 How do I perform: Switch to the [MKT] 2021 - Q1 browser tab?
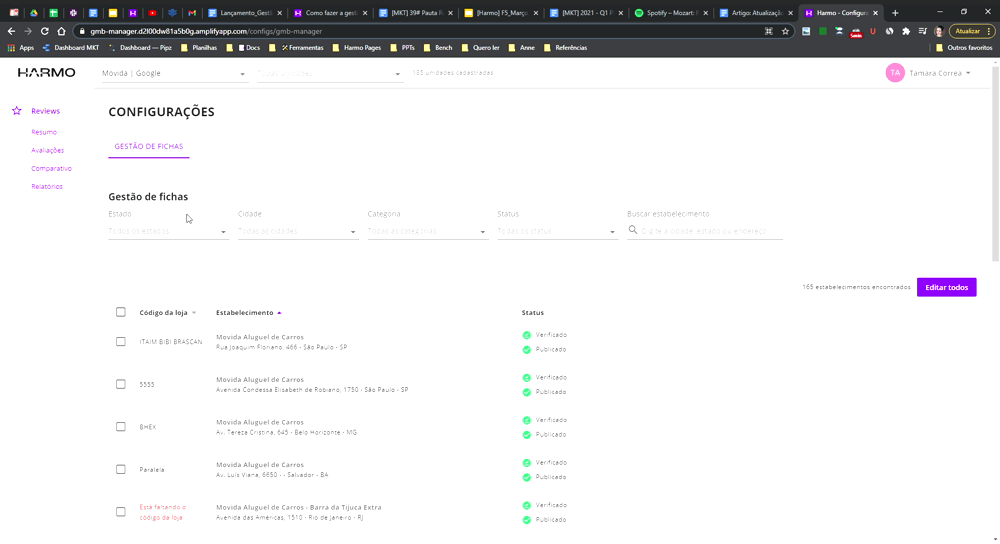tap(586, 13)
